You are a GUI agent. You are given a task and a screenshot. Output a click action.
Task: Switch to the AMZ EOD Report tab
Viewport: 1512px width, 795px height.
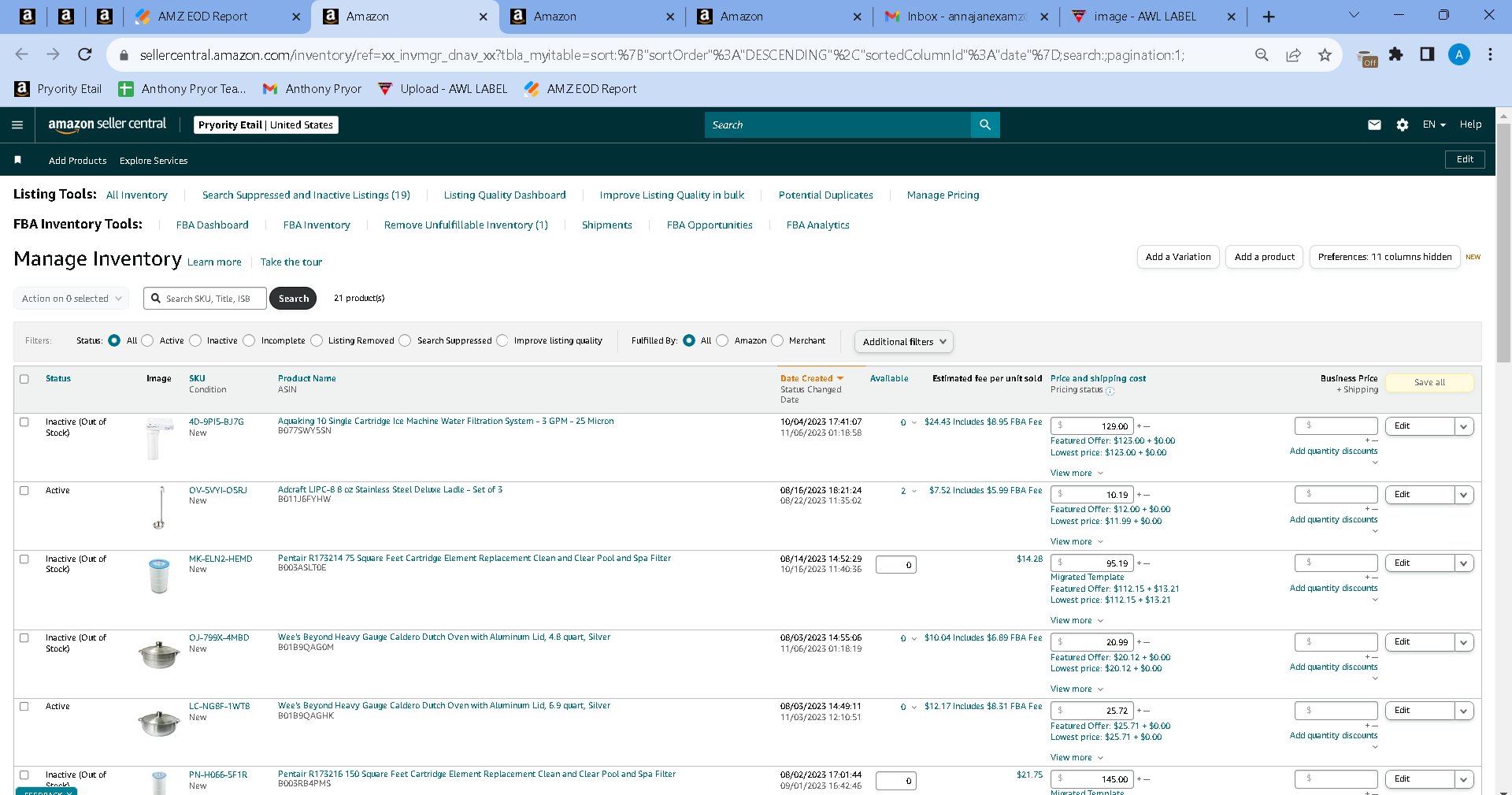click(x=219, y=17)
